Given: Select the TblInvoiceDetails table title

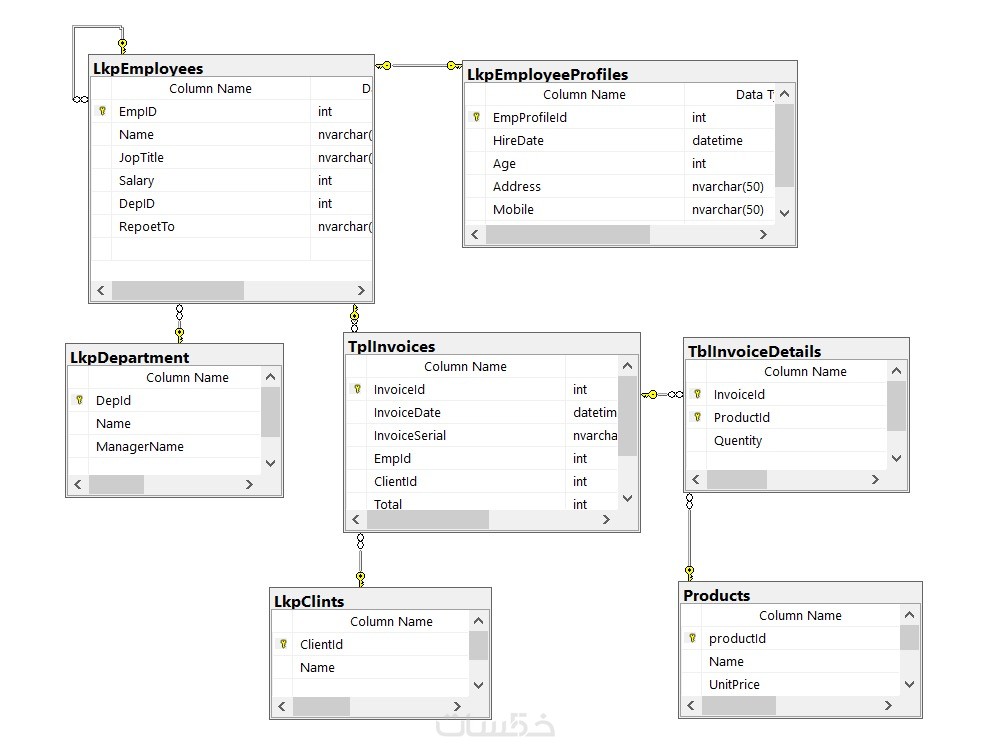Looking at the screenshot, I should pos(755,351).
